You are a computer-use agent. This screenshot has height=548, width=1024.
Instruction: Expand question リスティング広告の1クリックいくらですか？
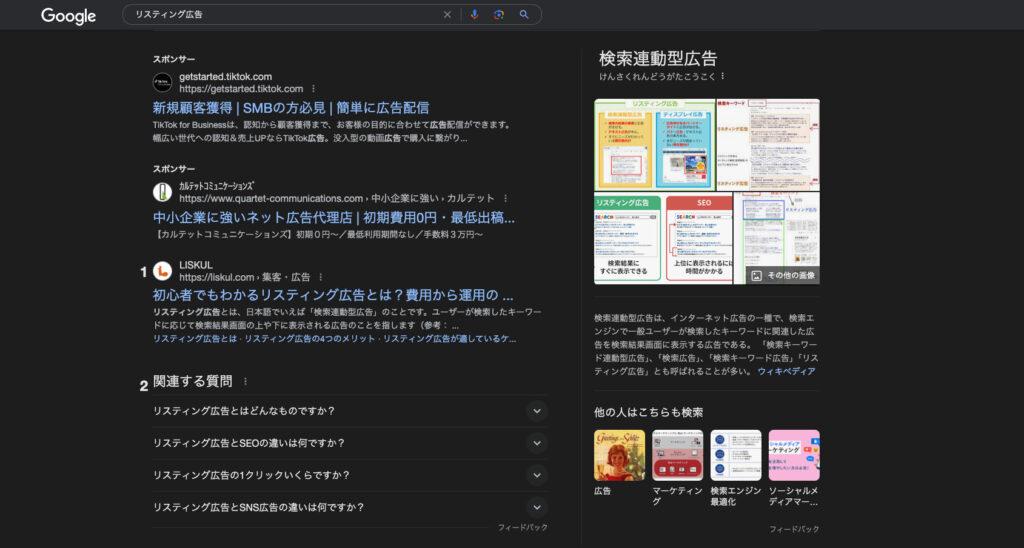pyautogui.click(x=537, y=475)
